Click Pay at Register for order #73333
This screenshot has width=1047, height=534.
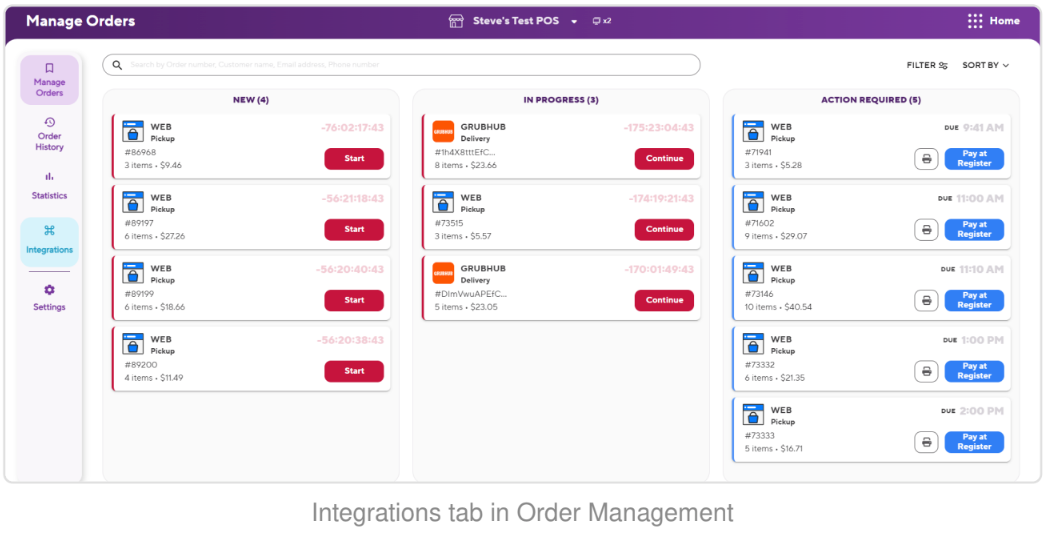tap(974, 442)
